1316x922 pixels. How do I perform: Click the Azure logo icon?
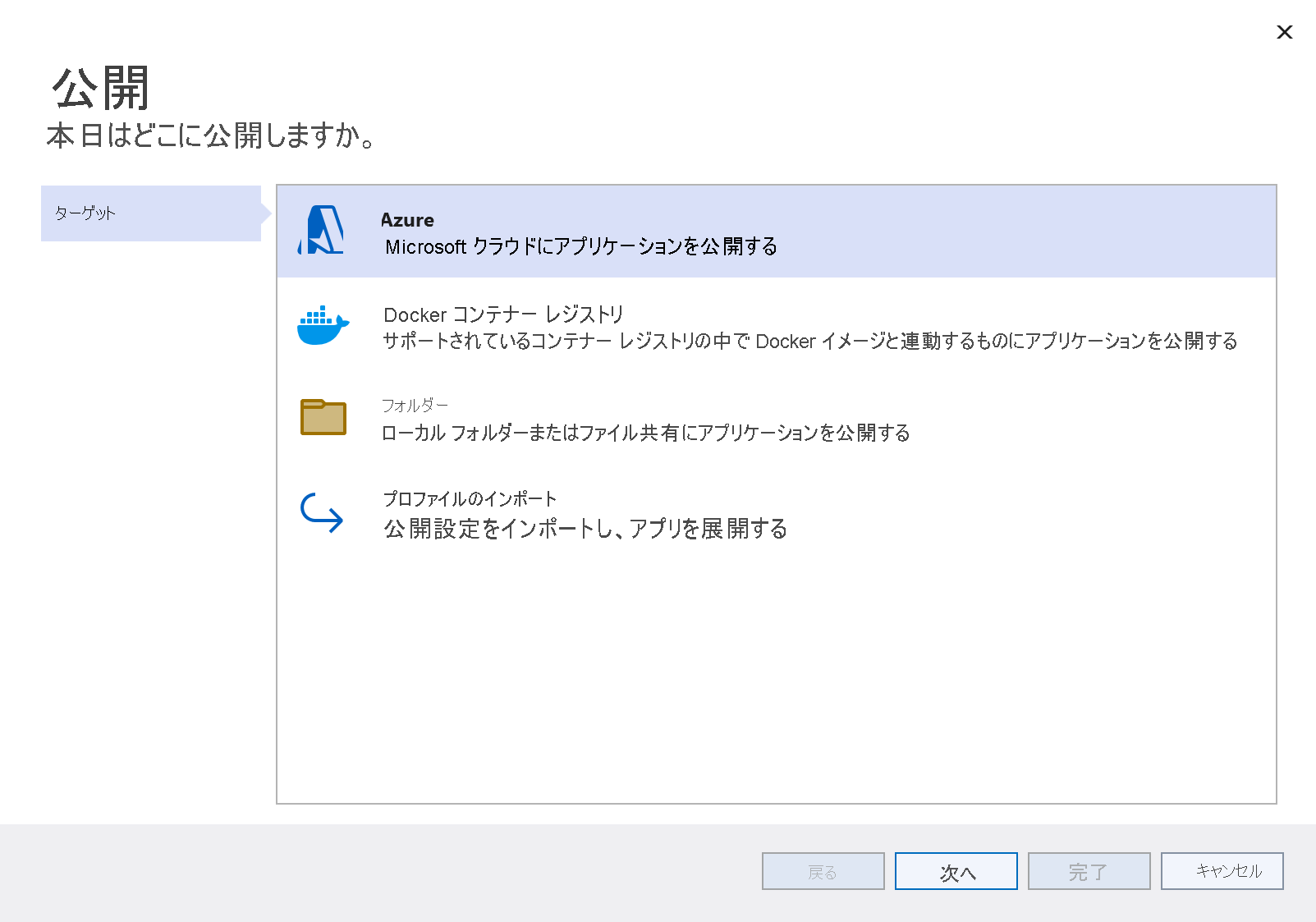(x=321, y=230)
